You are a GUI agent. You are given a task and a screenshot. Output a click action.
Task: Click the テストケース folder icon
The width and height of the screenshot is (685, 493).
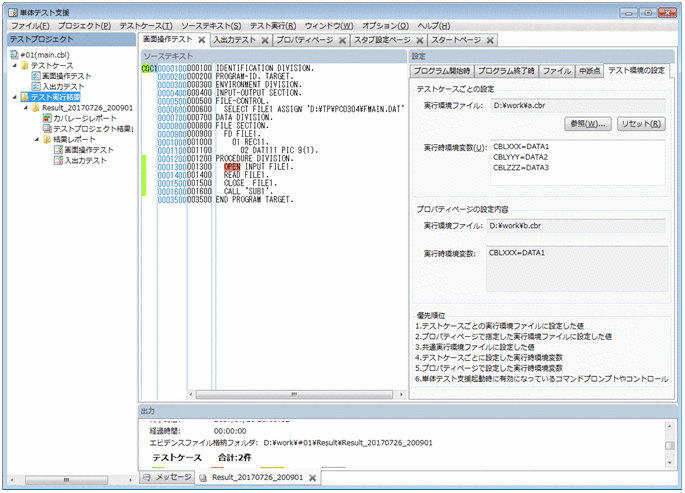click(x=25, y=66)
